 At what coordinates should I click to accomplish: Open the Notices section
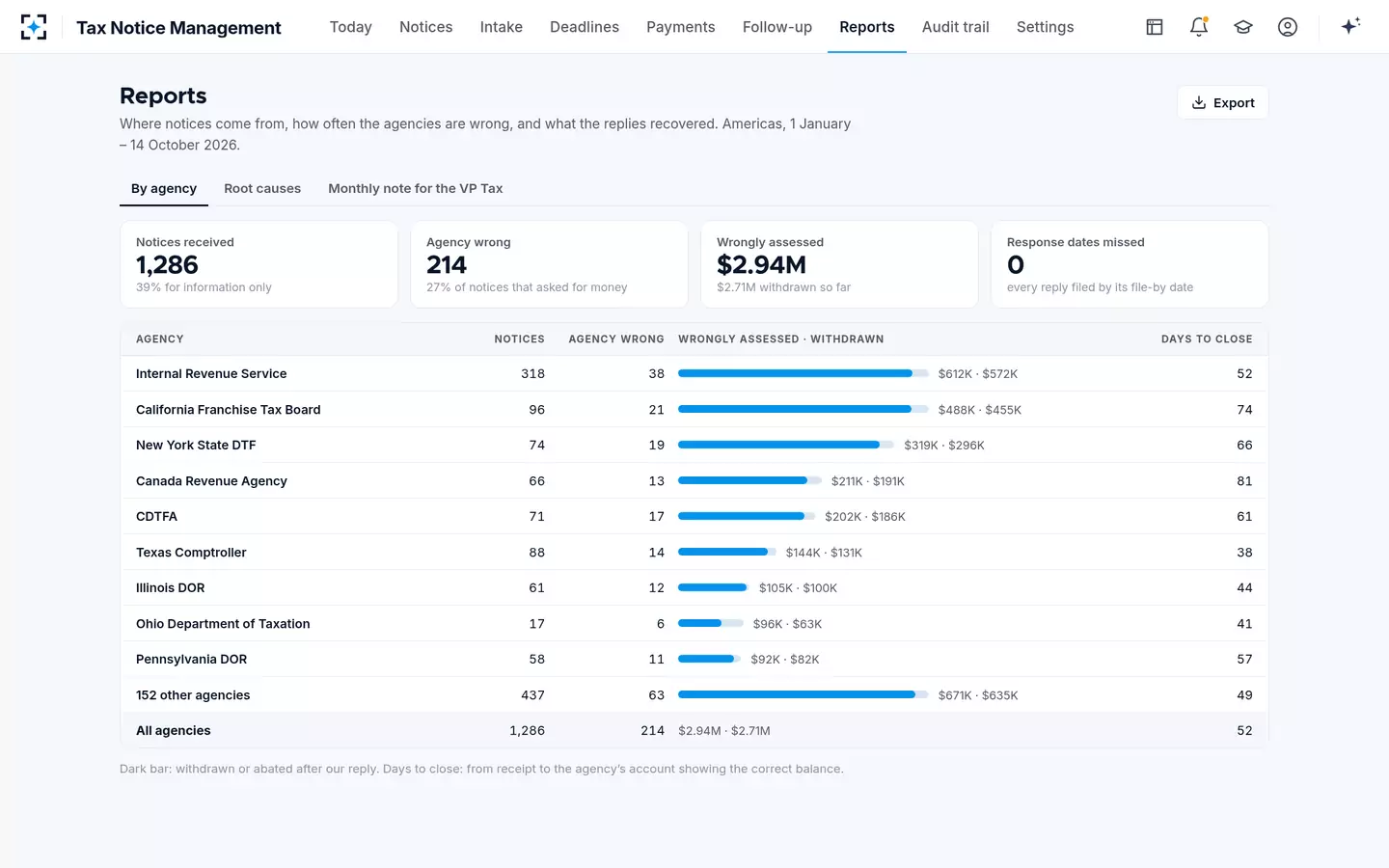[x=426, y=27]
